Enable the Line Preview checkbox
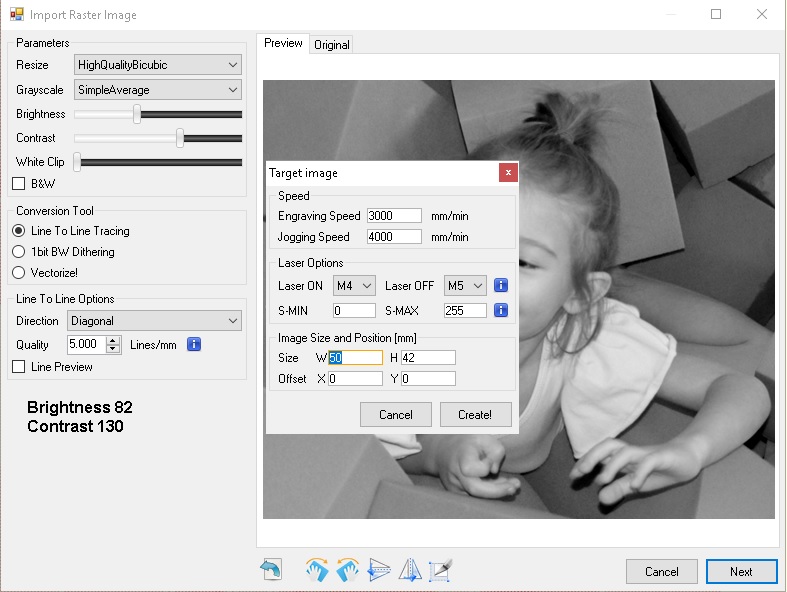The height and width of the screenshot is (592, 787). [19, 367]
